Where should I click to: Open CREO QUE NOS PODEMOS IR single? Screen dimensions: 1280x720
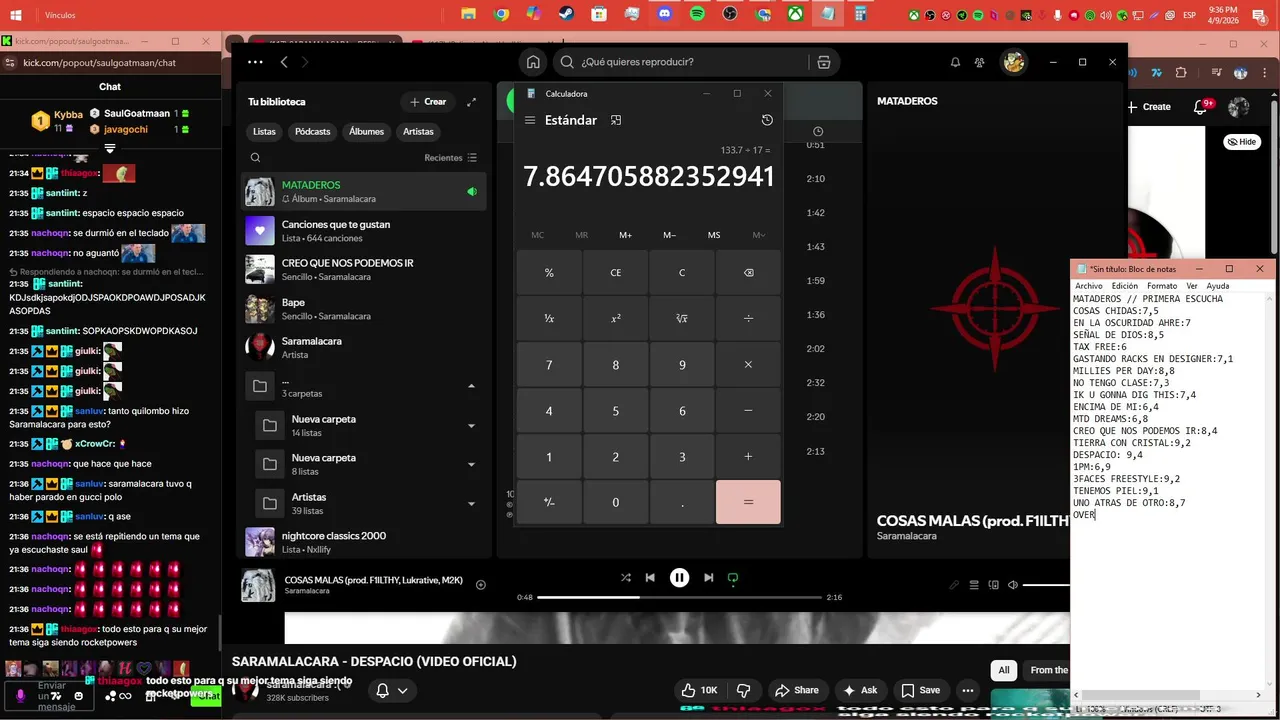(364, 270)
